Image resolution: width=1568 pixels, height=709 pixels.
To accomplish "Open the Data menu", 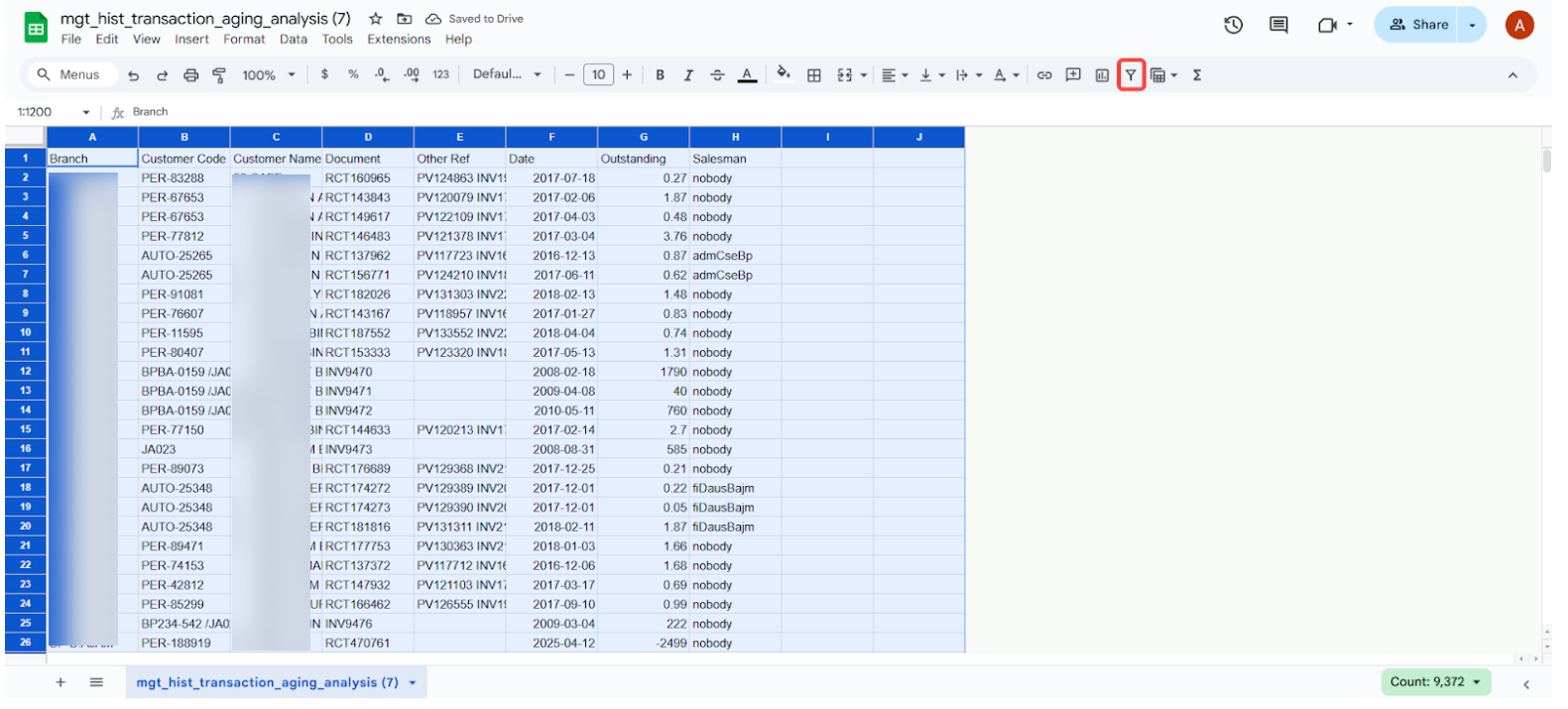I will pos(294,40).
